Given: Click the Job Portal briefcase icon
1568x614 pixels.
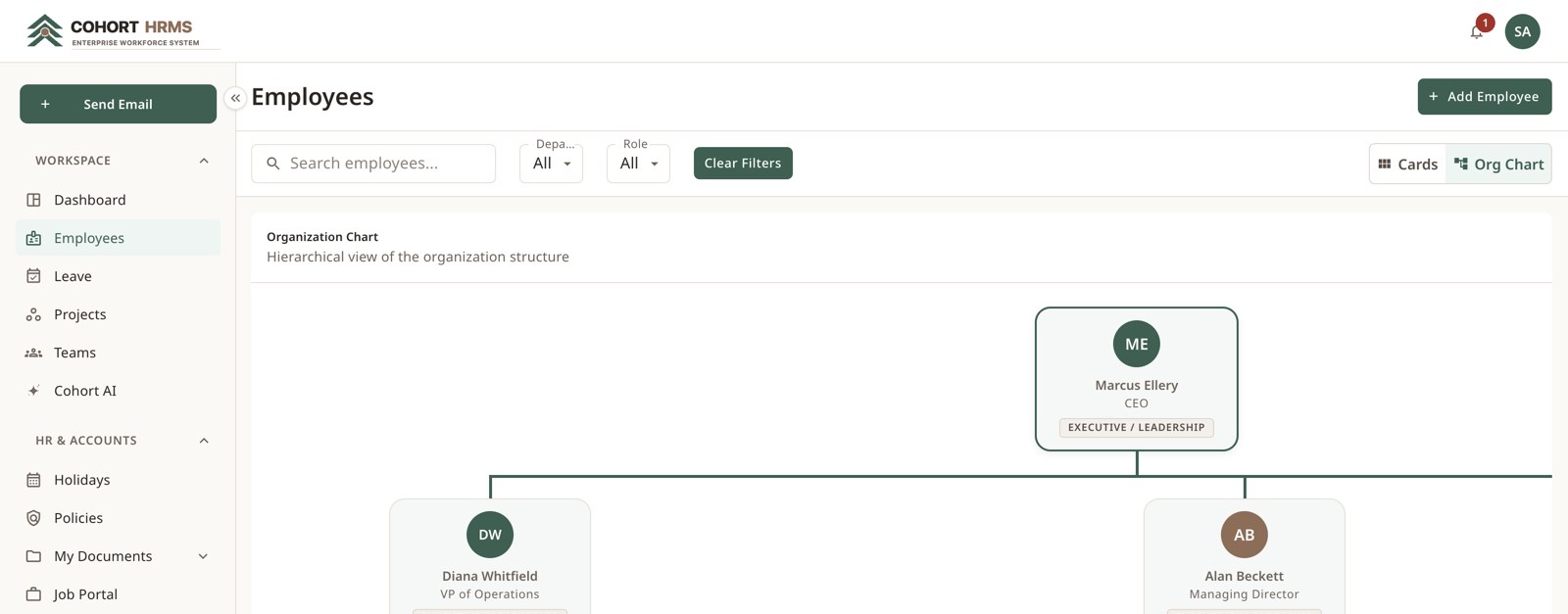Looking at the screenshot, I should tap(33, 594).
